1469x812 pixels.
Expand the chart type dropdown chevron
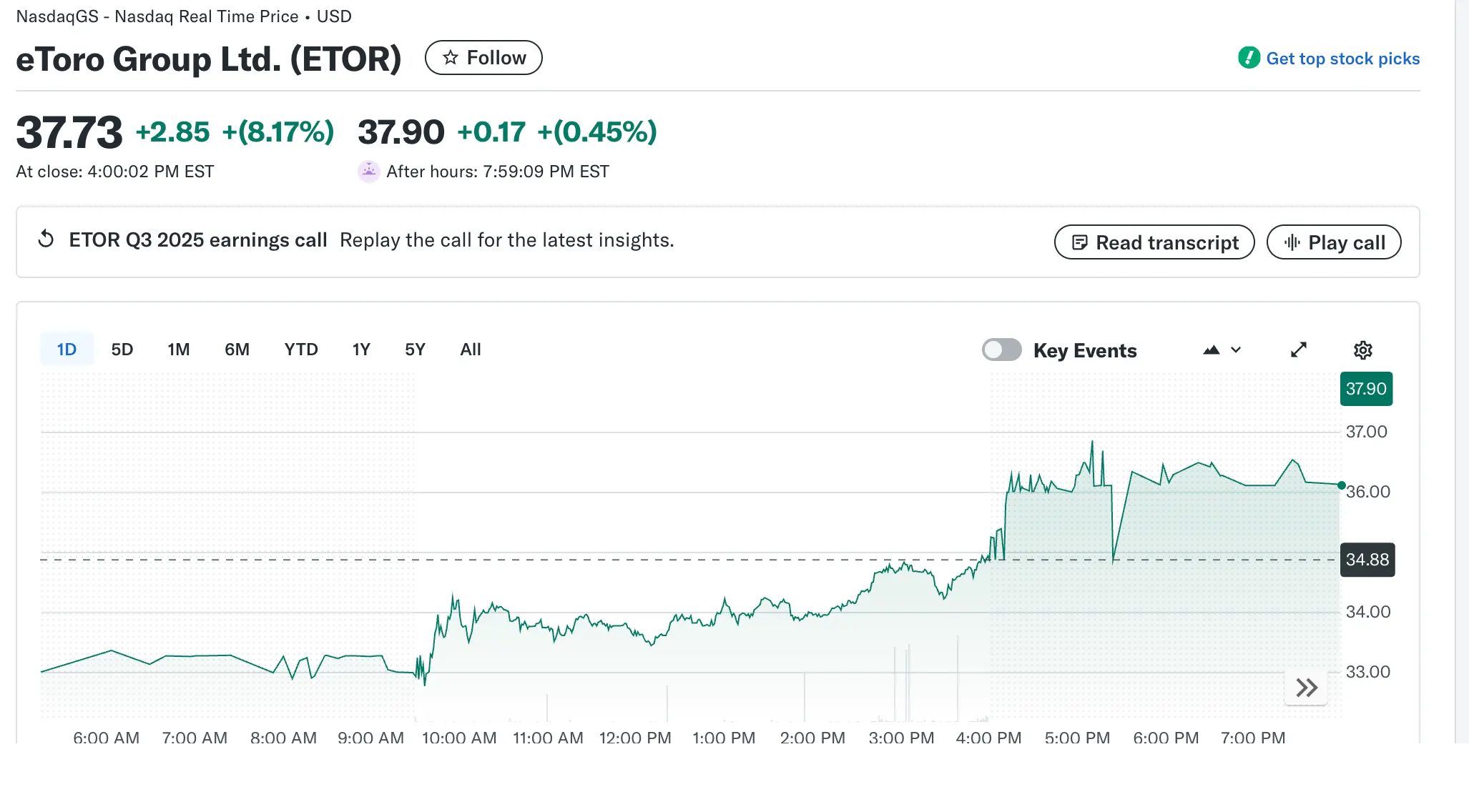click(1235, 350)
